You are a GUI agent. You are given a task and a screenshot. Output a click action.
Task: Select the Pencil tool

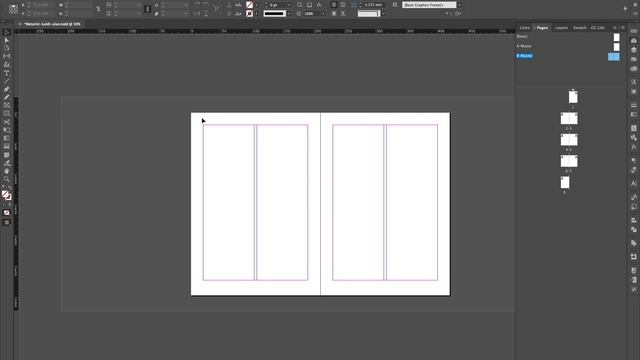[x=7, y=98]
